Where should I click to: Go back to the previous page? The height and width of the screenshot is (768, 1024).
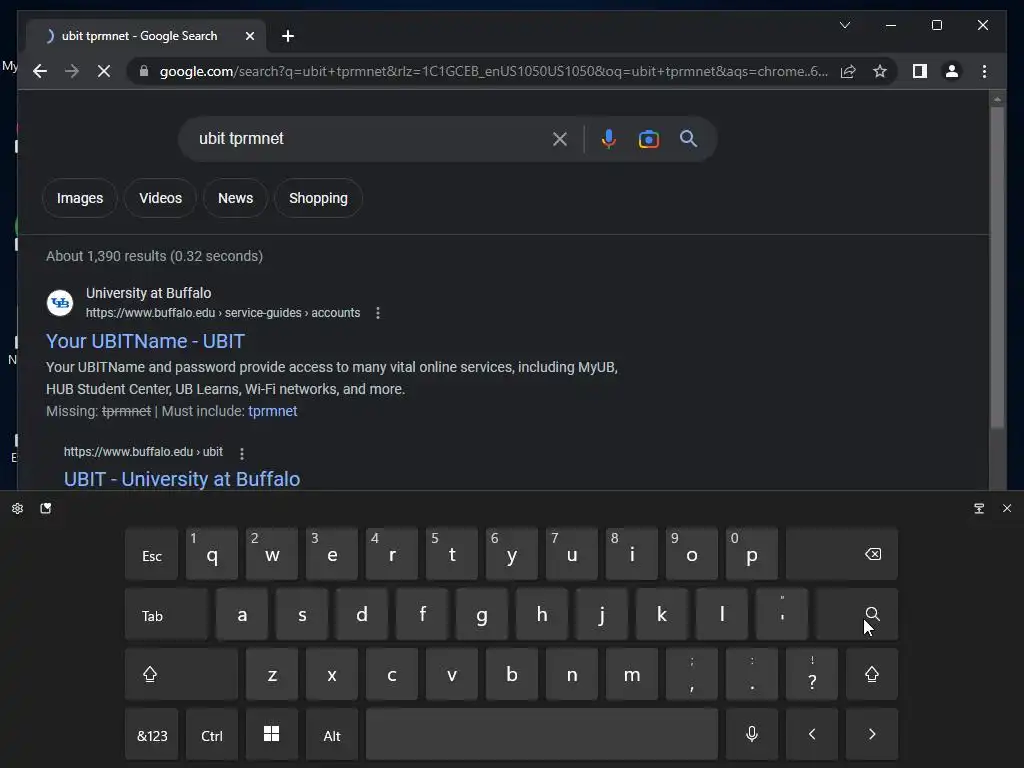tap(40, 71)
